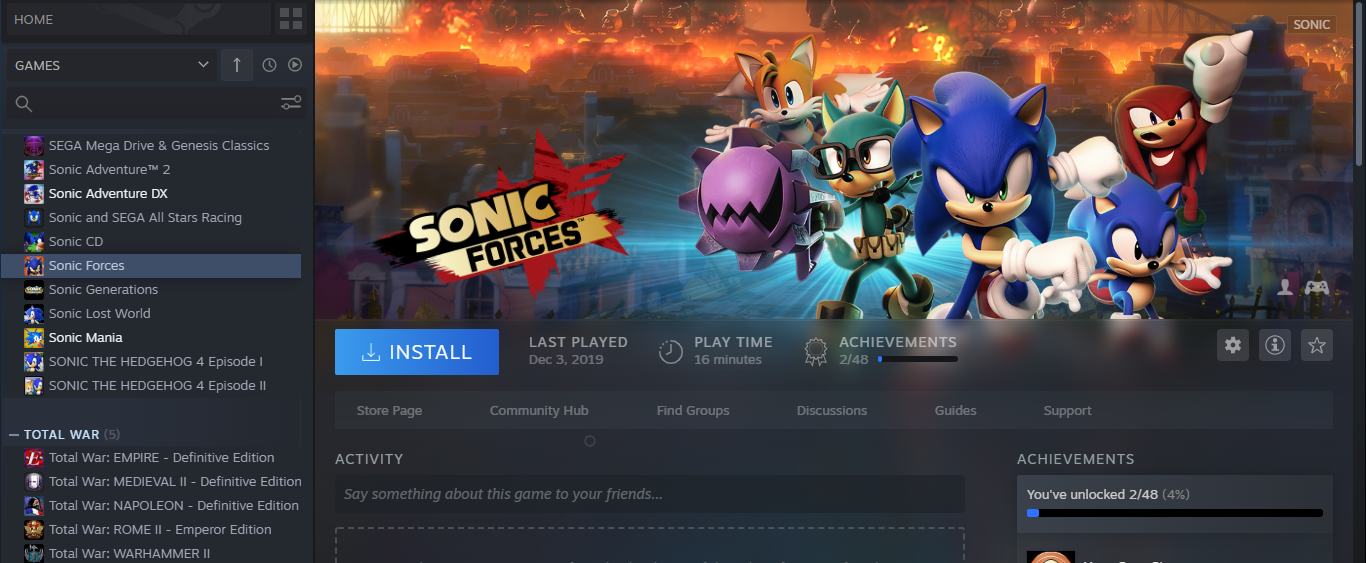Toggle ready-to-play filter icon

tap(295, 65)
